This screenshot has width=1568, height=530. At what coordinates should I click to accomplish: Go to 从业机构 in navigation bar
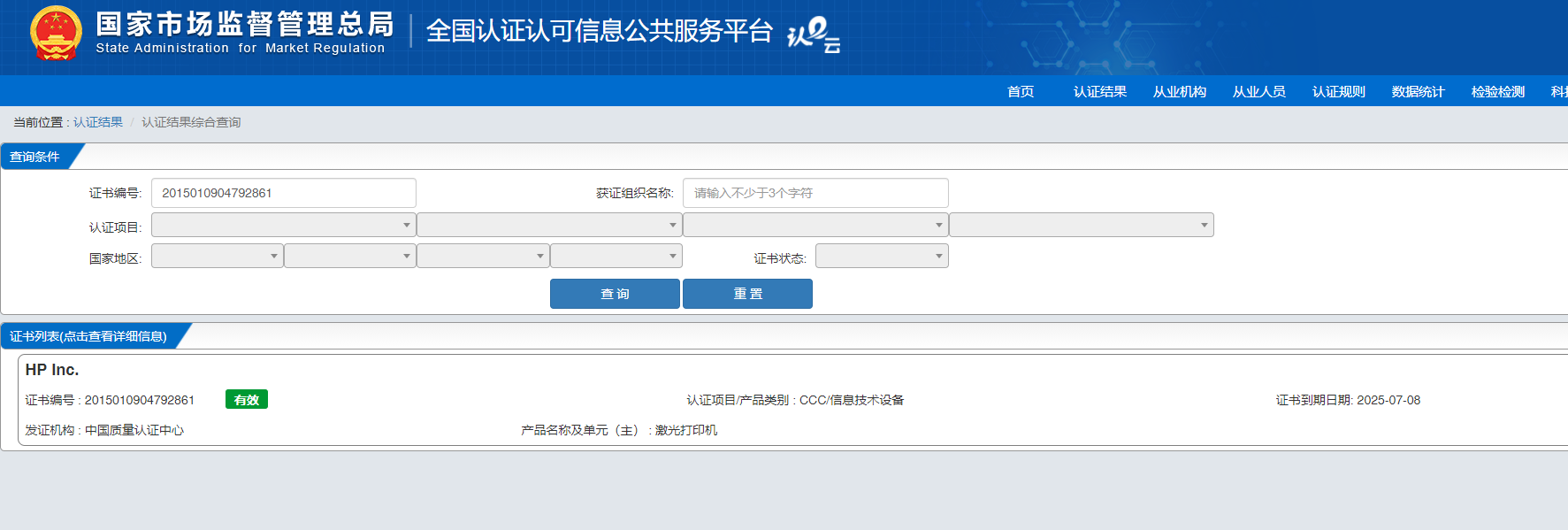pos(1180,91)
